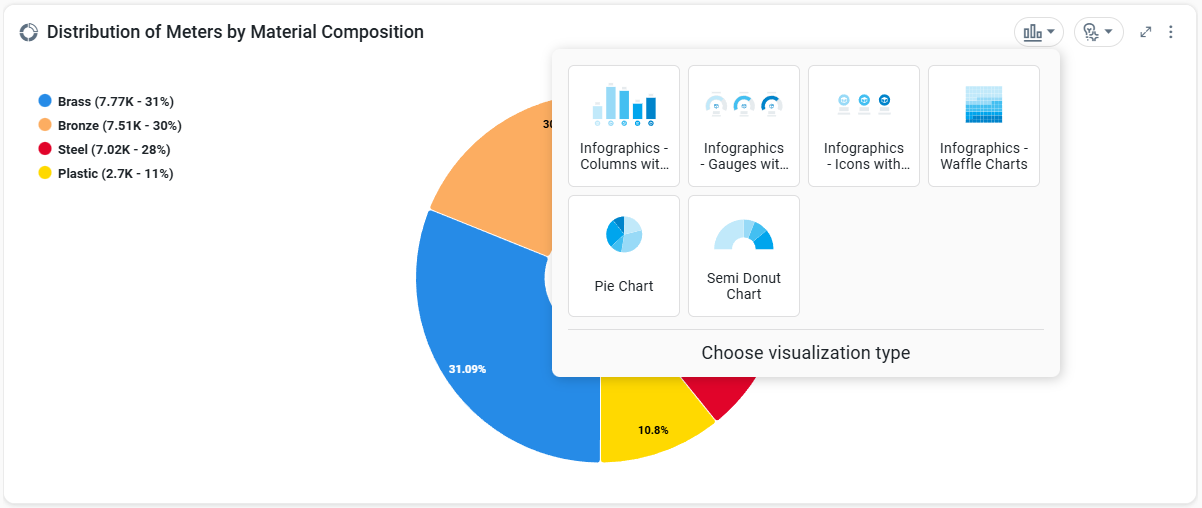Click the donut chart icon beside the title
This screenshot has width=1202, height=508.
pos(28,32)
